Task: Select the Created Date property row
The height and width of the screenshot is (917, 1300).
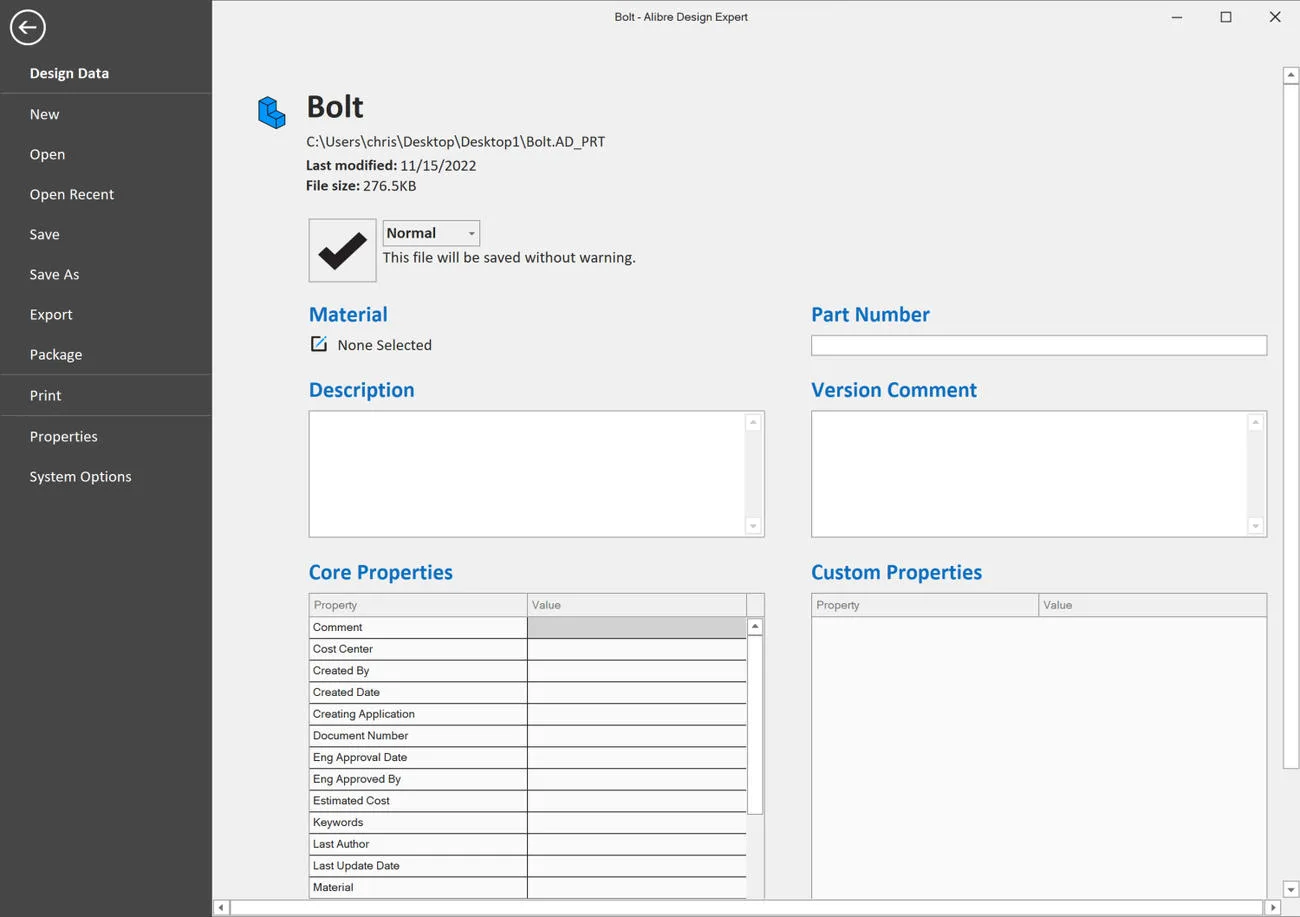Action: click(x=527, y=692)
